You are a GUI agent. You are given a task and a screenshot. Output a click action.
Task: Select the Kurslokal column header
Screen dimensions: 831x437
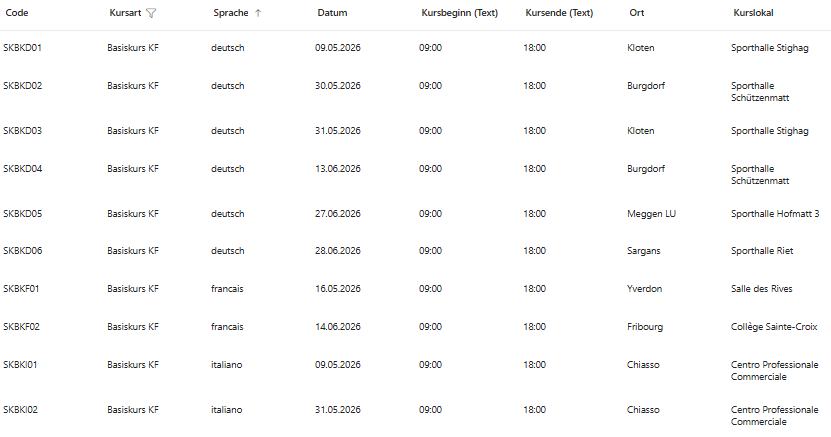[753, 13]
